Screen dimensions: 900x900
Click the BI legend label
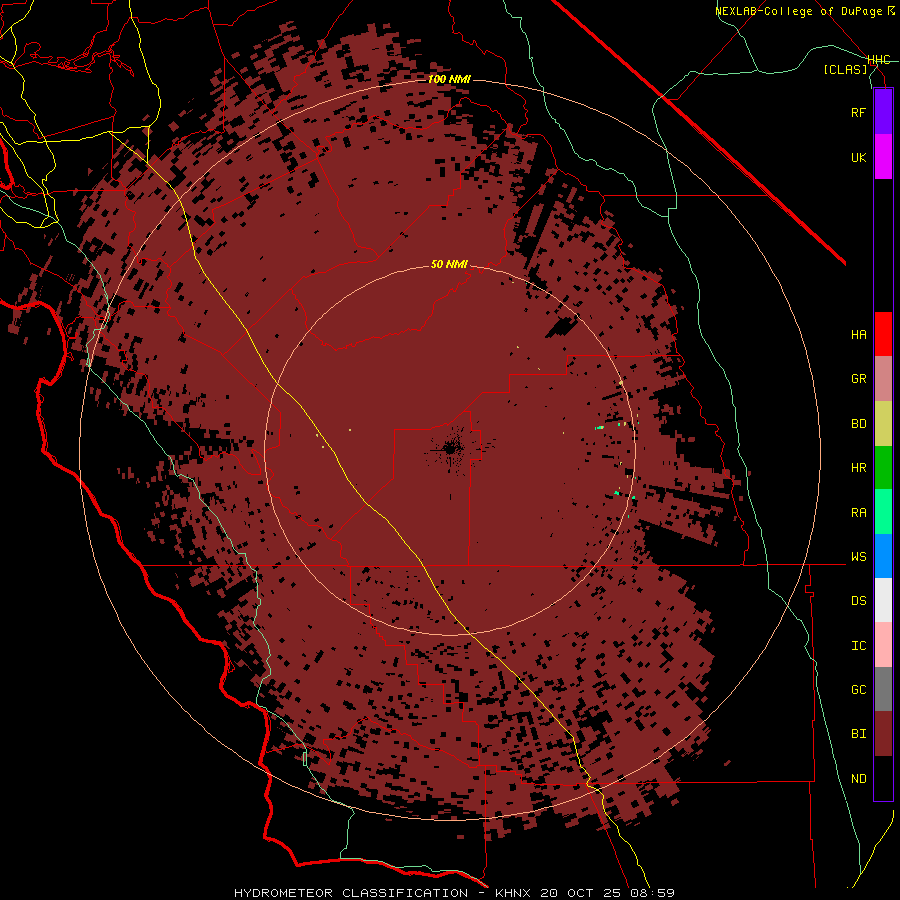coord(858,734)
